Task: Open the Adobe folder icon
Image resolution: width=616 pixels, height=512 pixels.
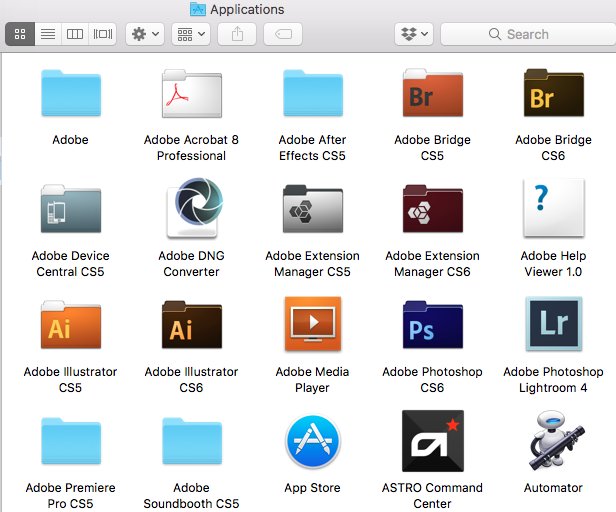Action: pos(71,93)
